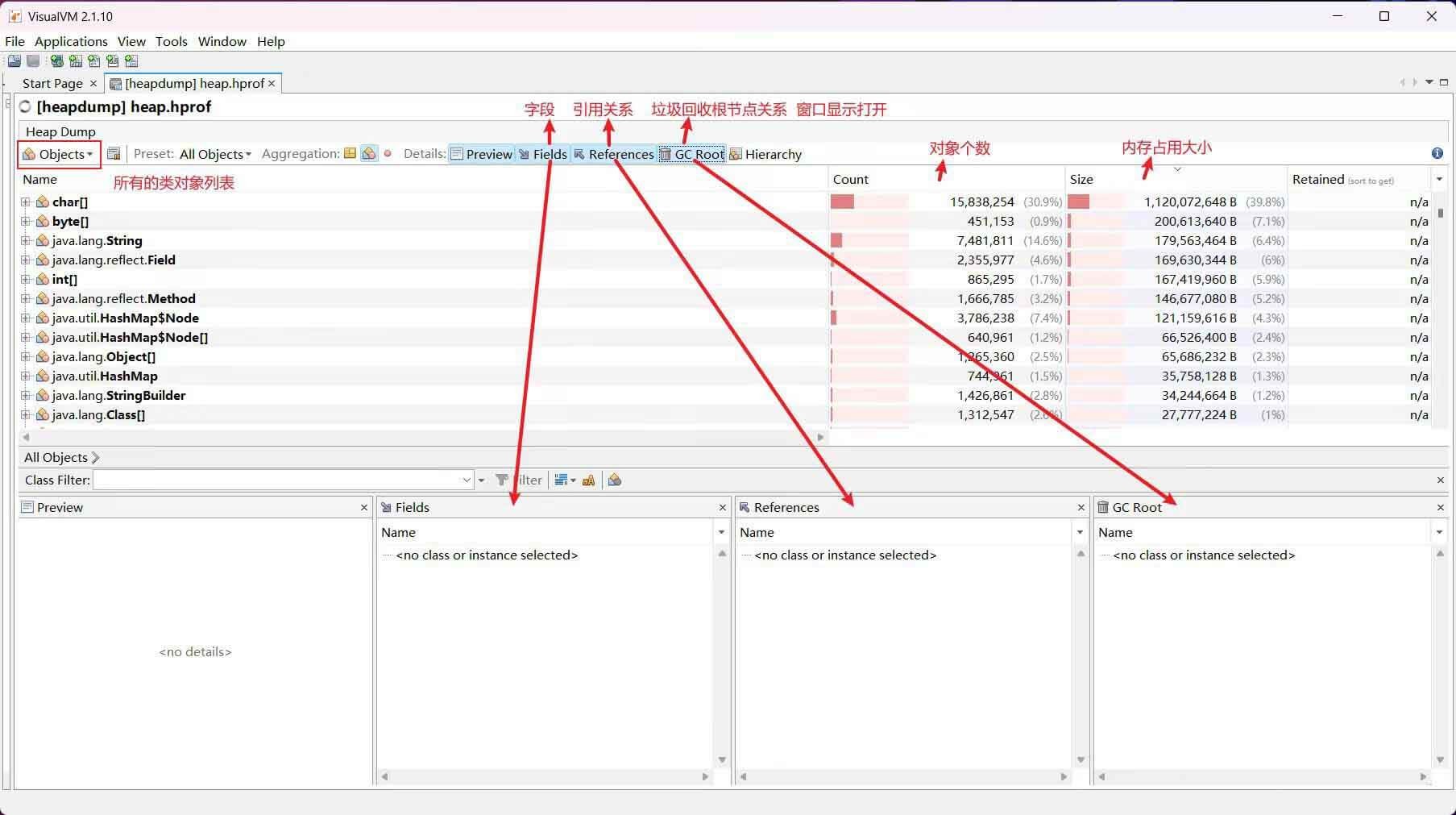Click the Class Filter input field

pos(278,480)
